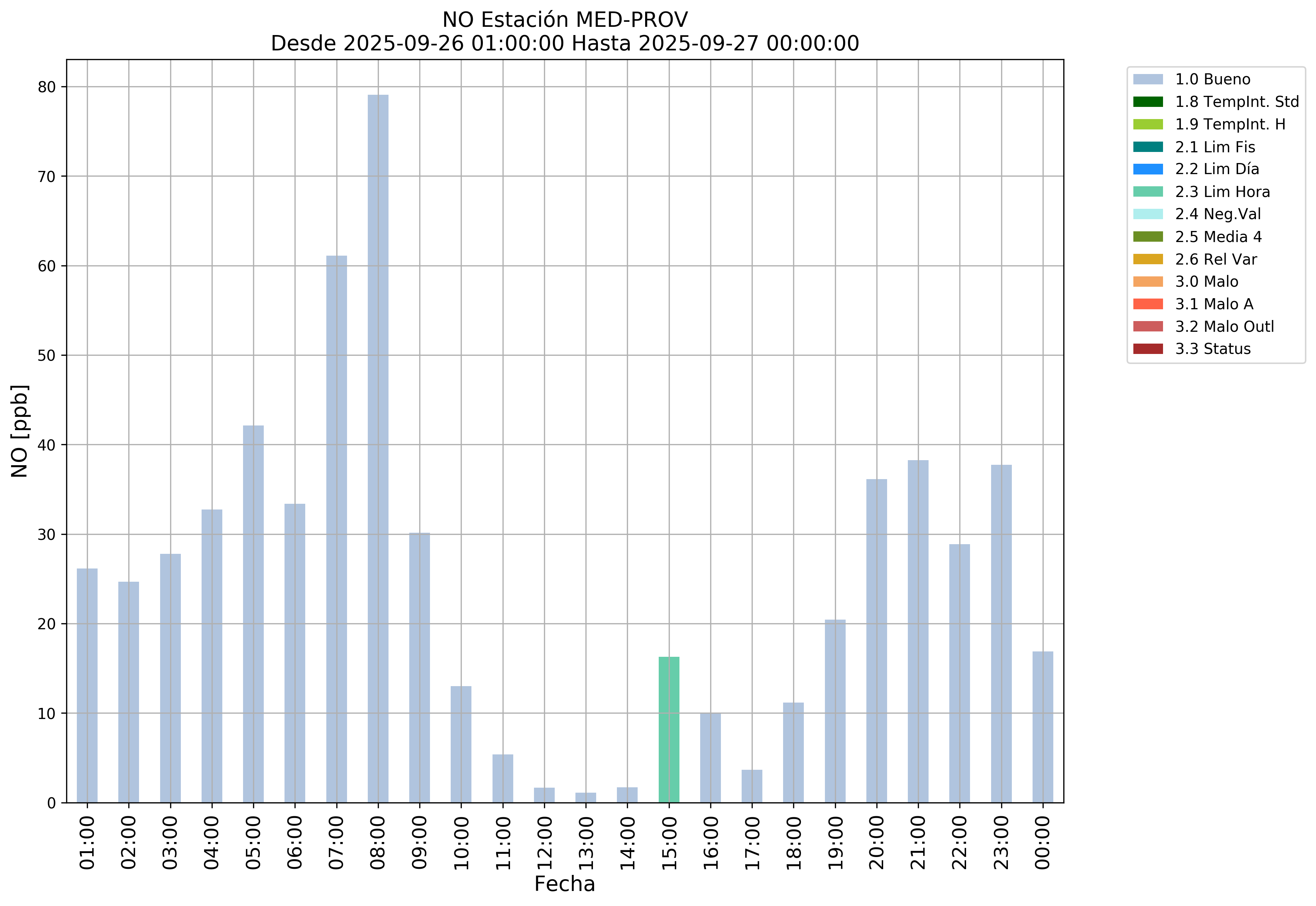Click the tallest bar at 08:00
This screenshot has width=1316, height=906.
(x=378, y=448)
